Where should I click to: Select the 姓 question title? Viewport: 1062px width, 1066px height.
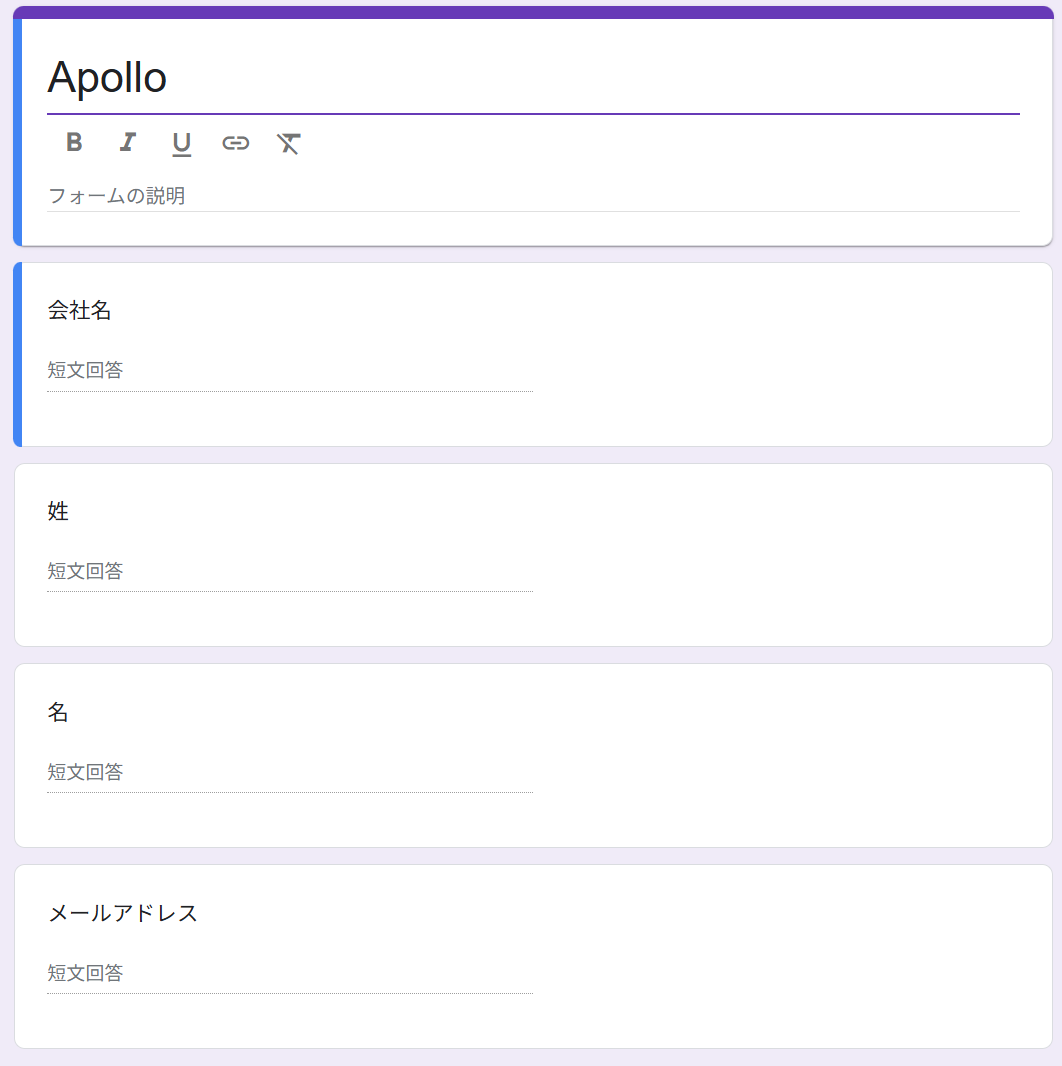click(59, 512)
